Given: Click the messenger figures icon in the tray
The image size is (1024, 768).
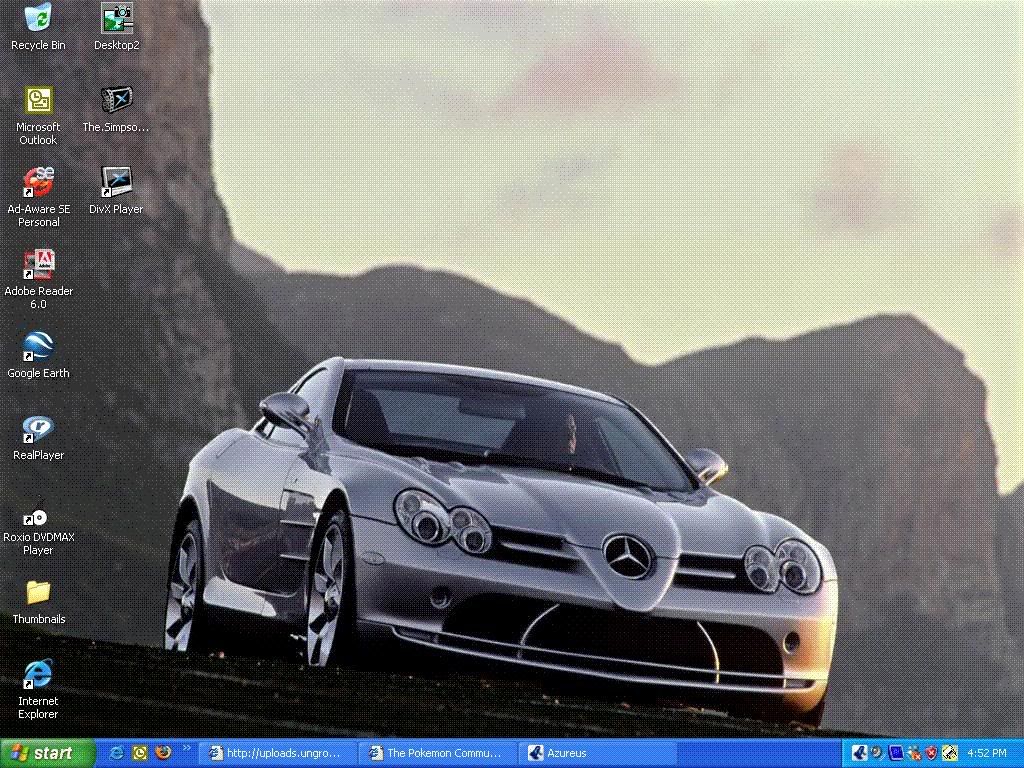Looking at the screenshot, I should point(914,753).
